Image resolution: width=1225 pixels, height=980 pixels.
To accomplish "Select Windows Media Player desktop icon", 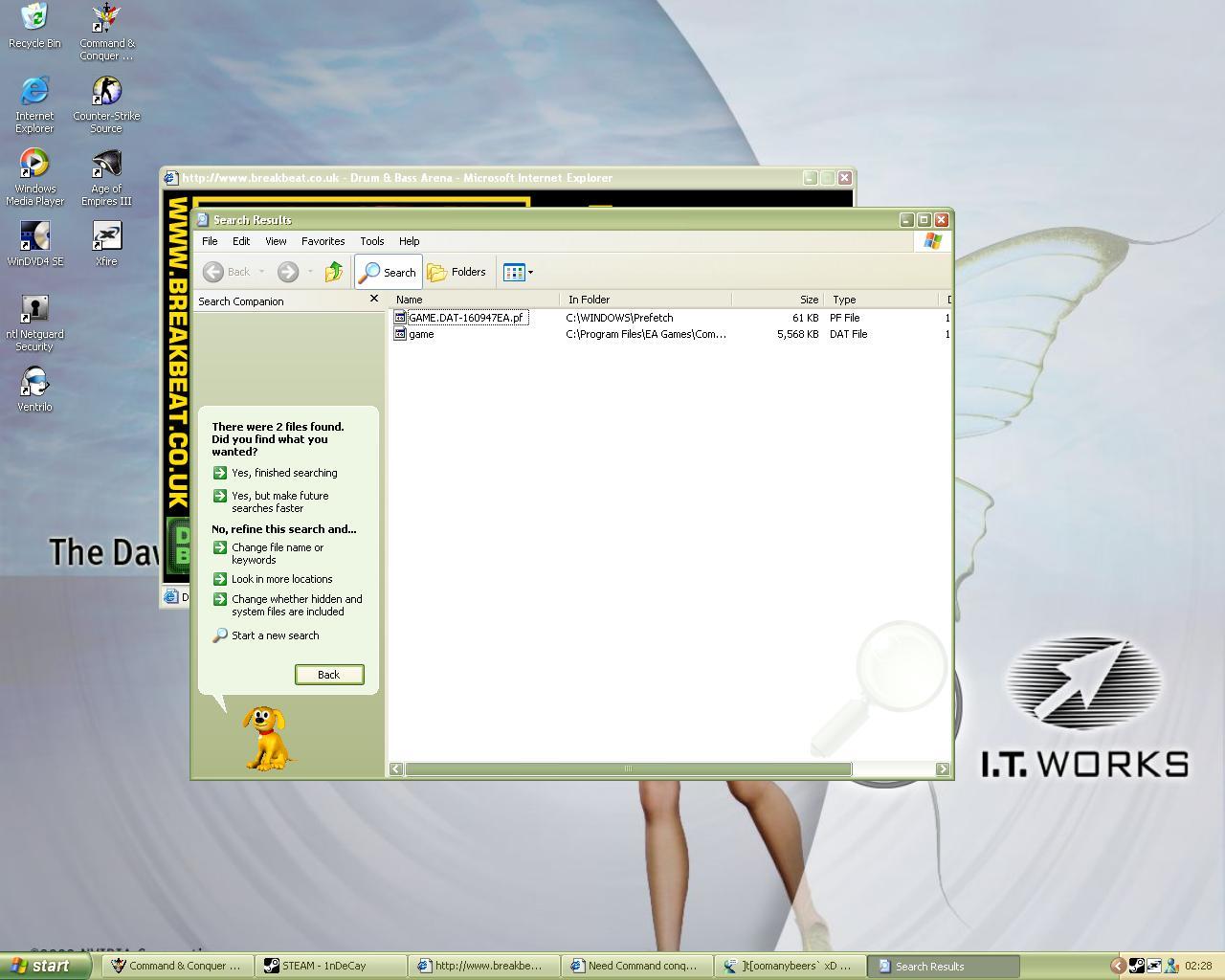I will [34, 177].
